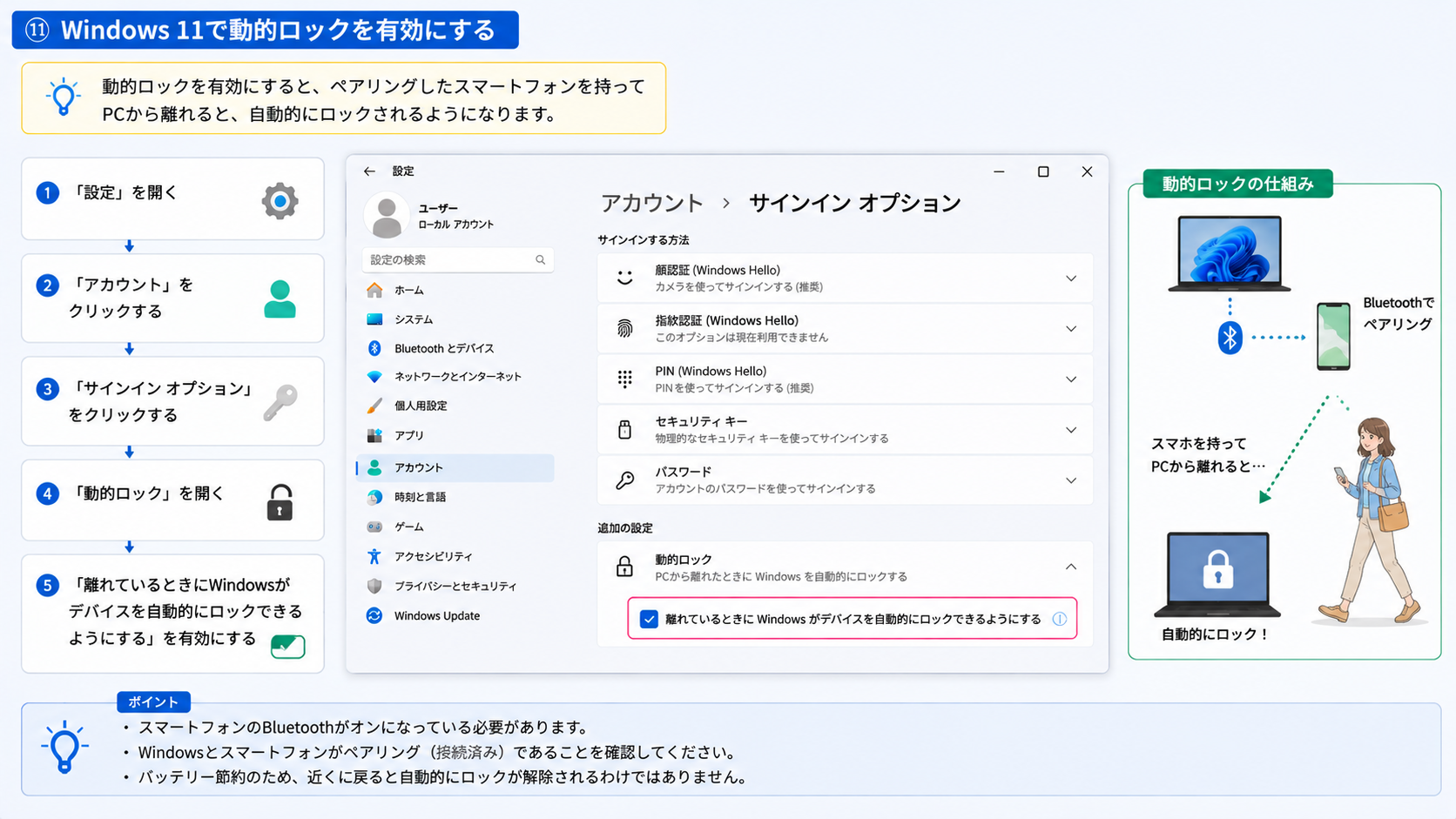Click the パスワード title text

pos(684,473)
